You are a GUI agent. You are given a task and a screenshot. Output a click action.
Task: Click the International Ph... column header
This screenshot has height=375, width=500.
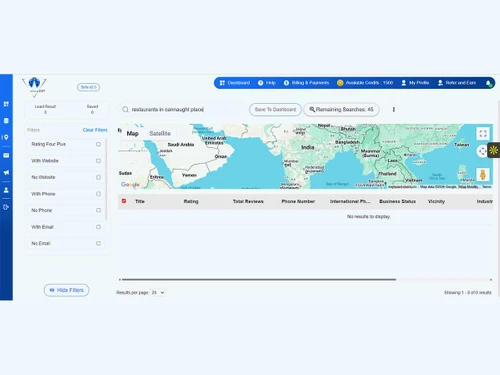coord(350,201)
